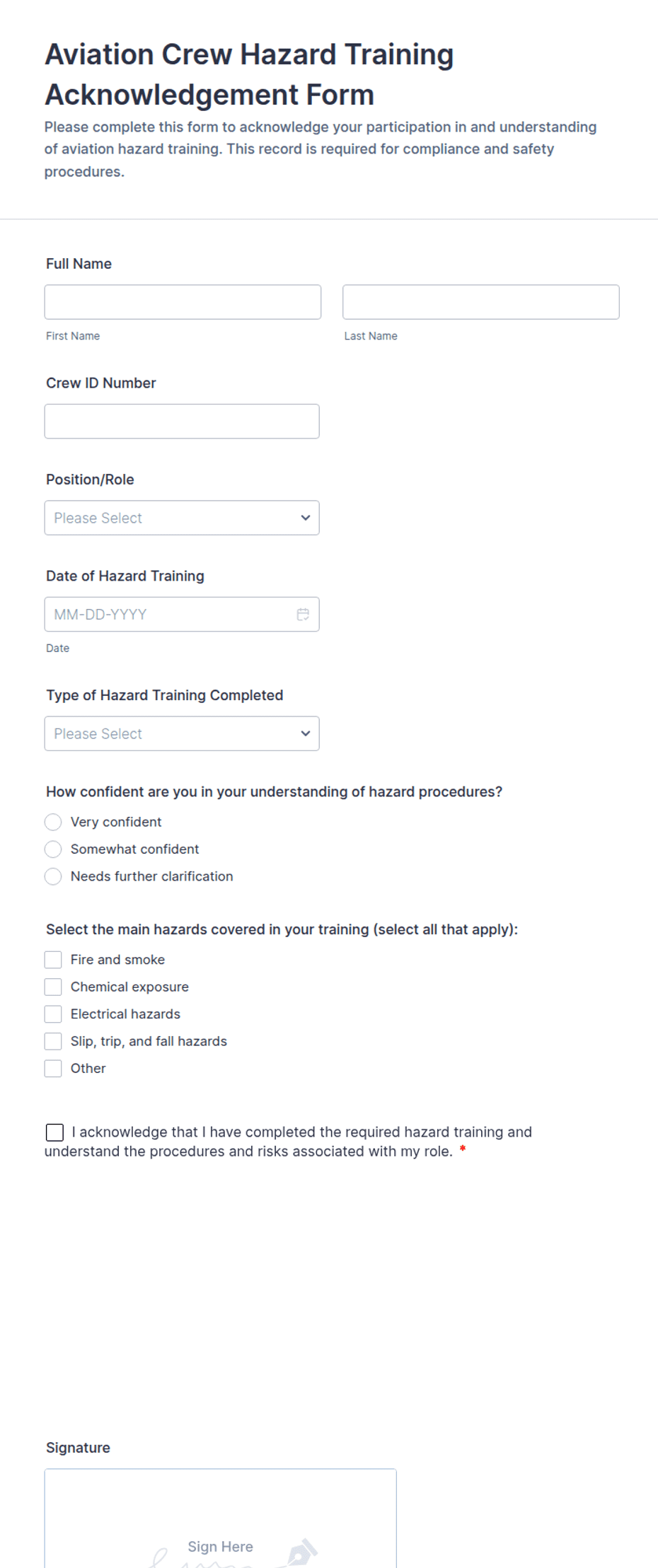The width and height of the screenshot is (658, 1568).
Task: Click the calendar icon in the date field
Action: 303,614
